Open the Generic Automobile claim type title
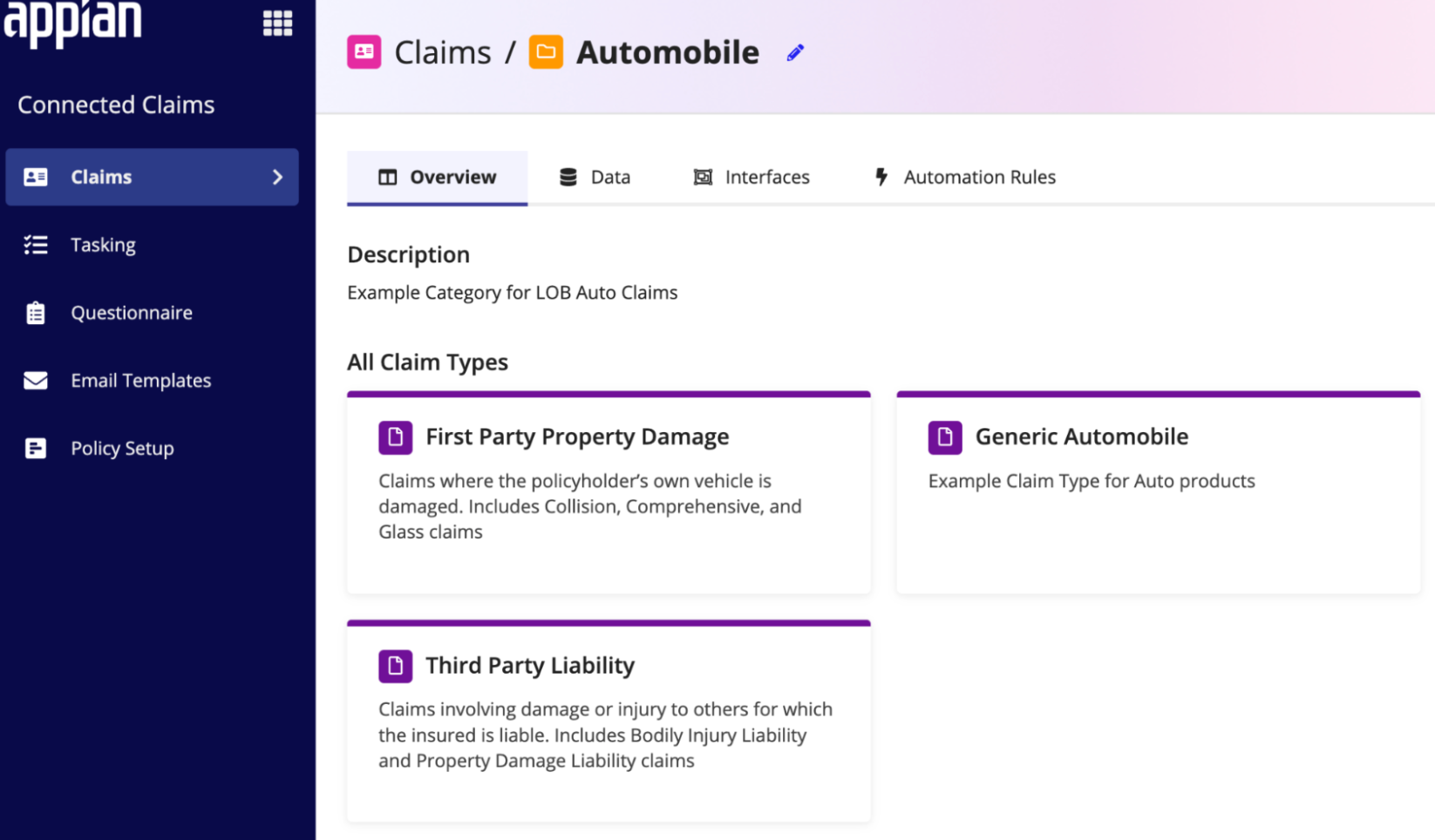The image size is (1435, 840). 1082,437
